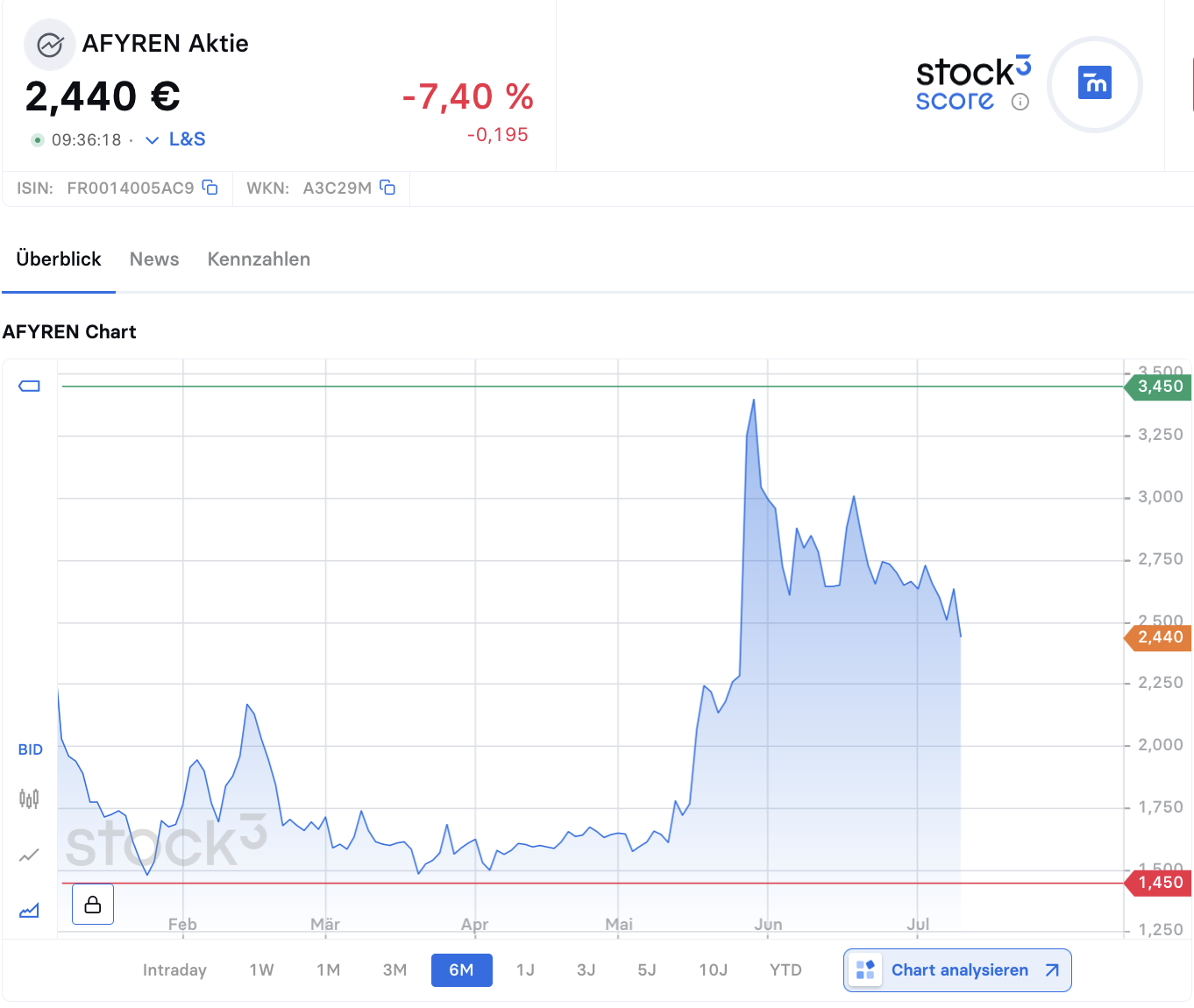Click the Apr label on time axis

click(x=474, y=925)
